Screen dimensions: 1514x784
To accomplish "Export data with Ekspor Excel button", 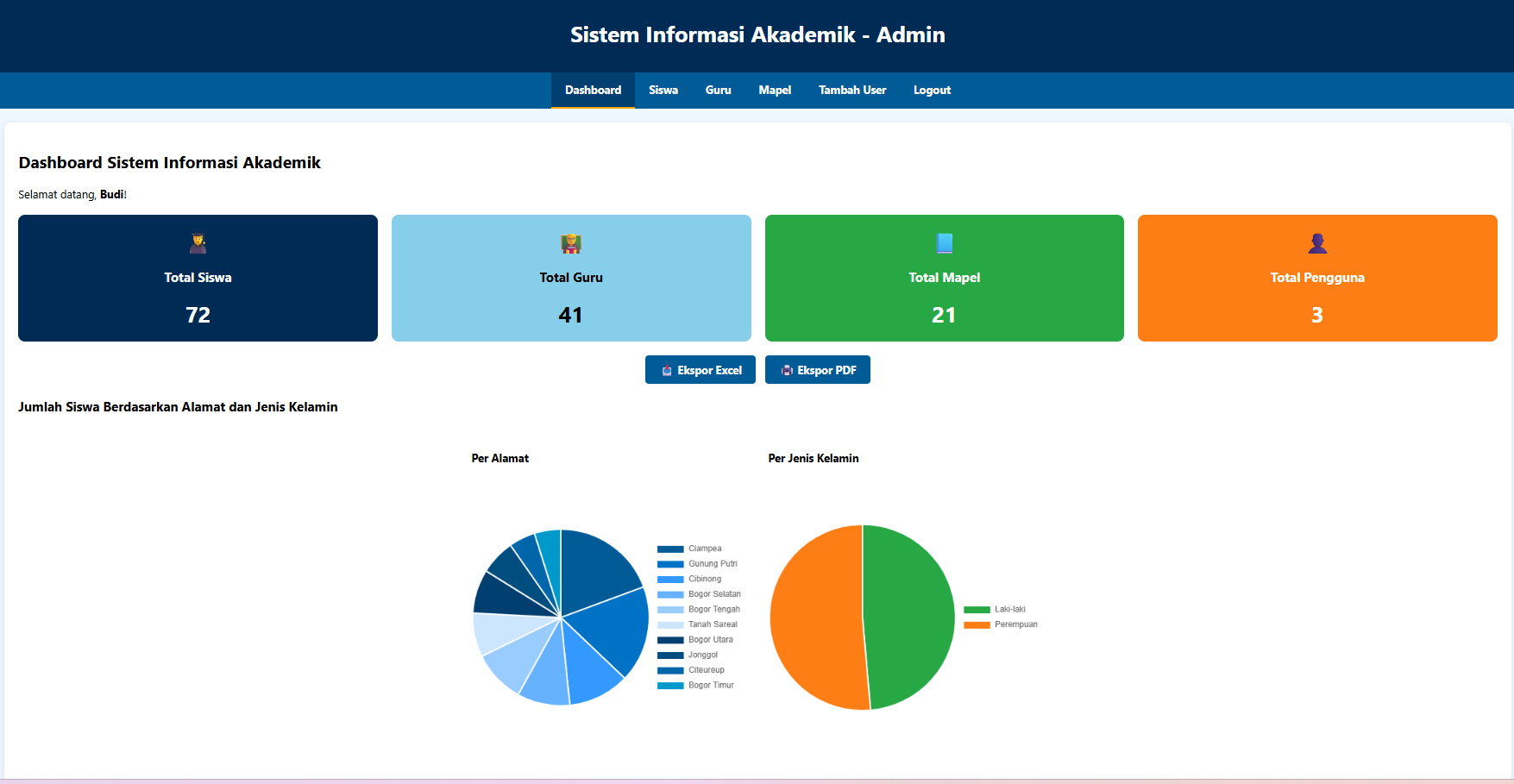I will pyautogui.click(x=700, y=370).
